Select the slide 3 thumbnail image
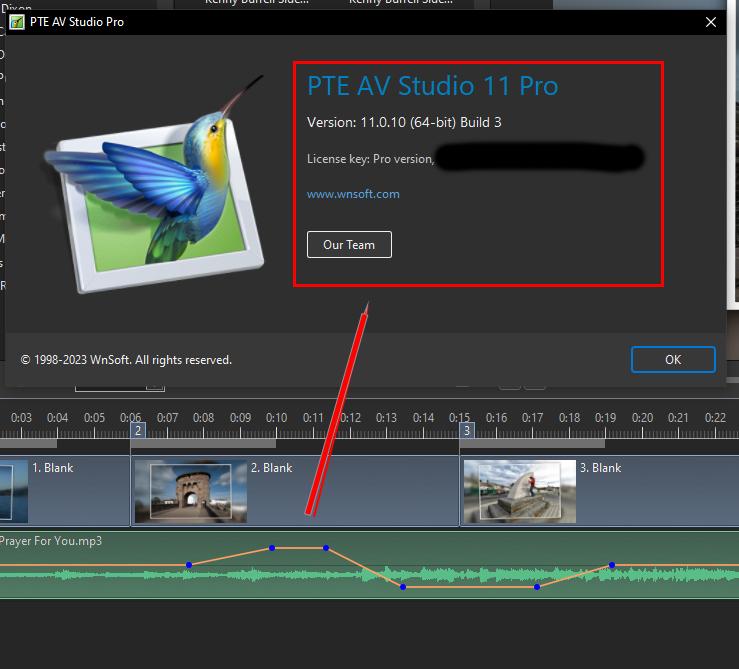 click(519, 491)
